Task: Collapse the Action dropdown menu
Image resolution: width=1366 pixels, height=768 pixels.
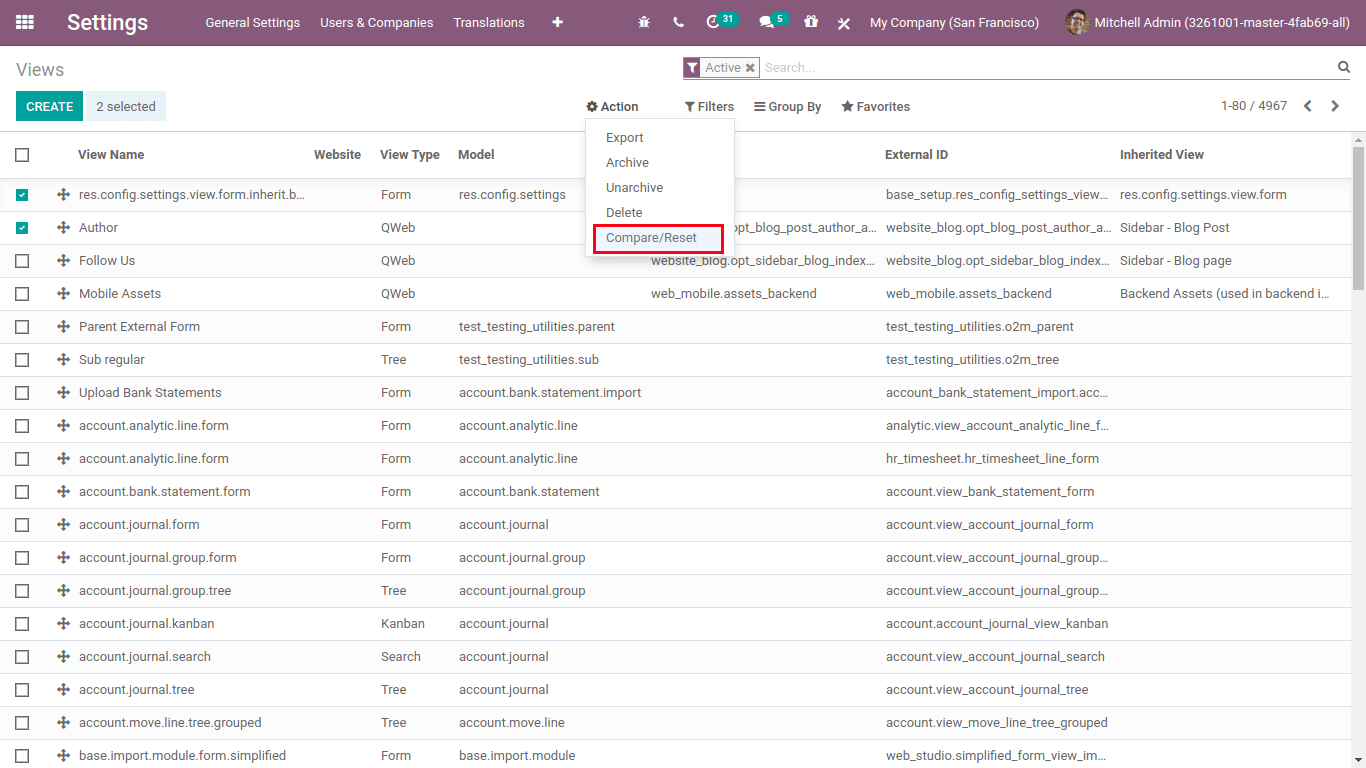Action: 612,107
